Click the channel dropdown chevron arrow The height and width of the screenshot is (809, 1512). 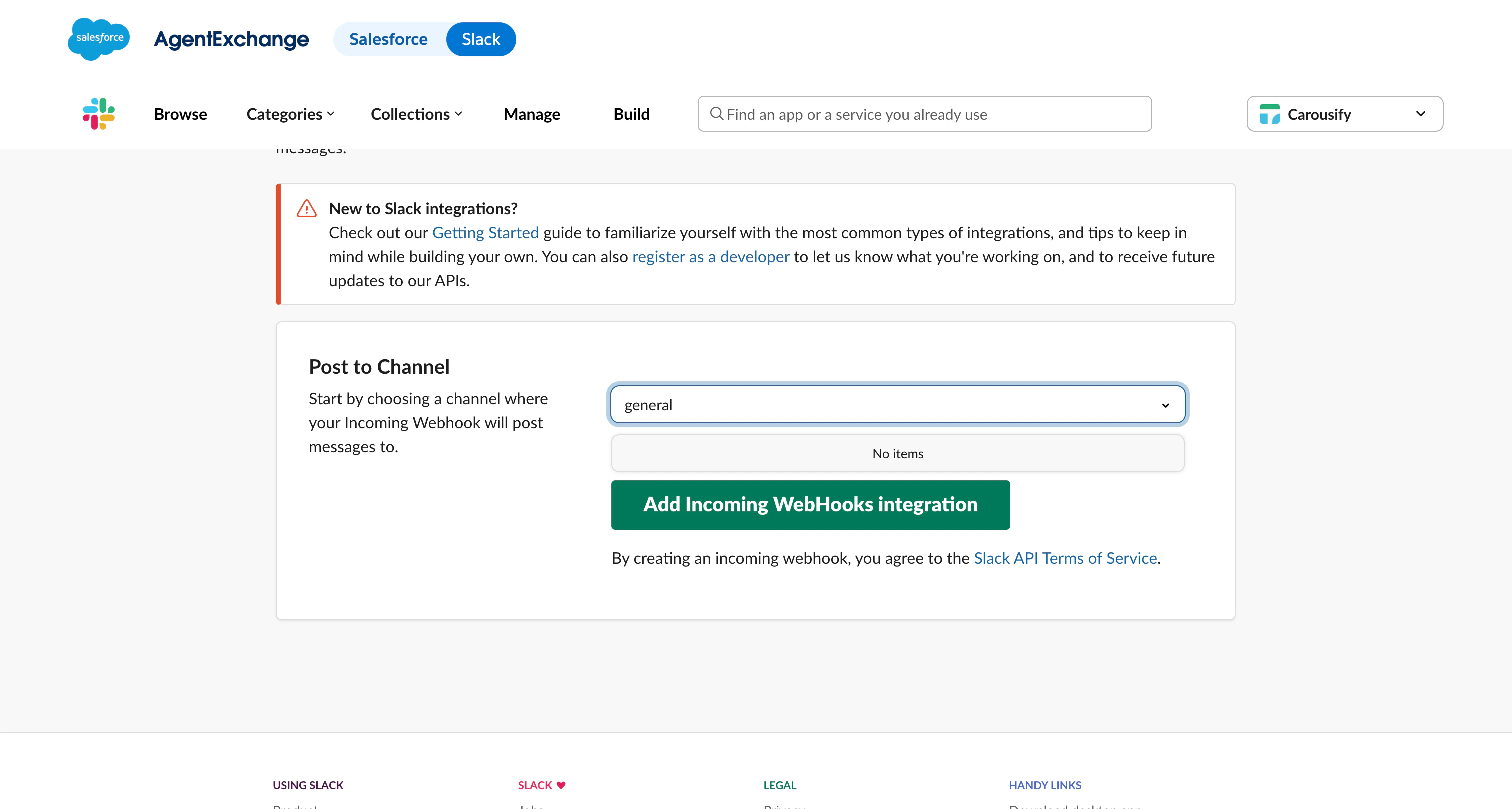1165,405
